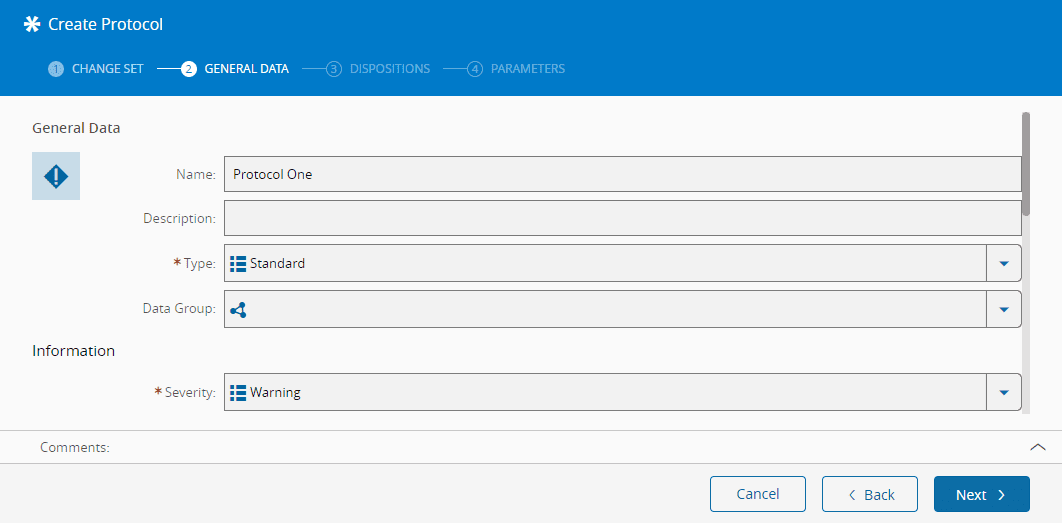Click the share icon in Data Group field
Screen dimensions: 1062x523
tap(238, 310)
